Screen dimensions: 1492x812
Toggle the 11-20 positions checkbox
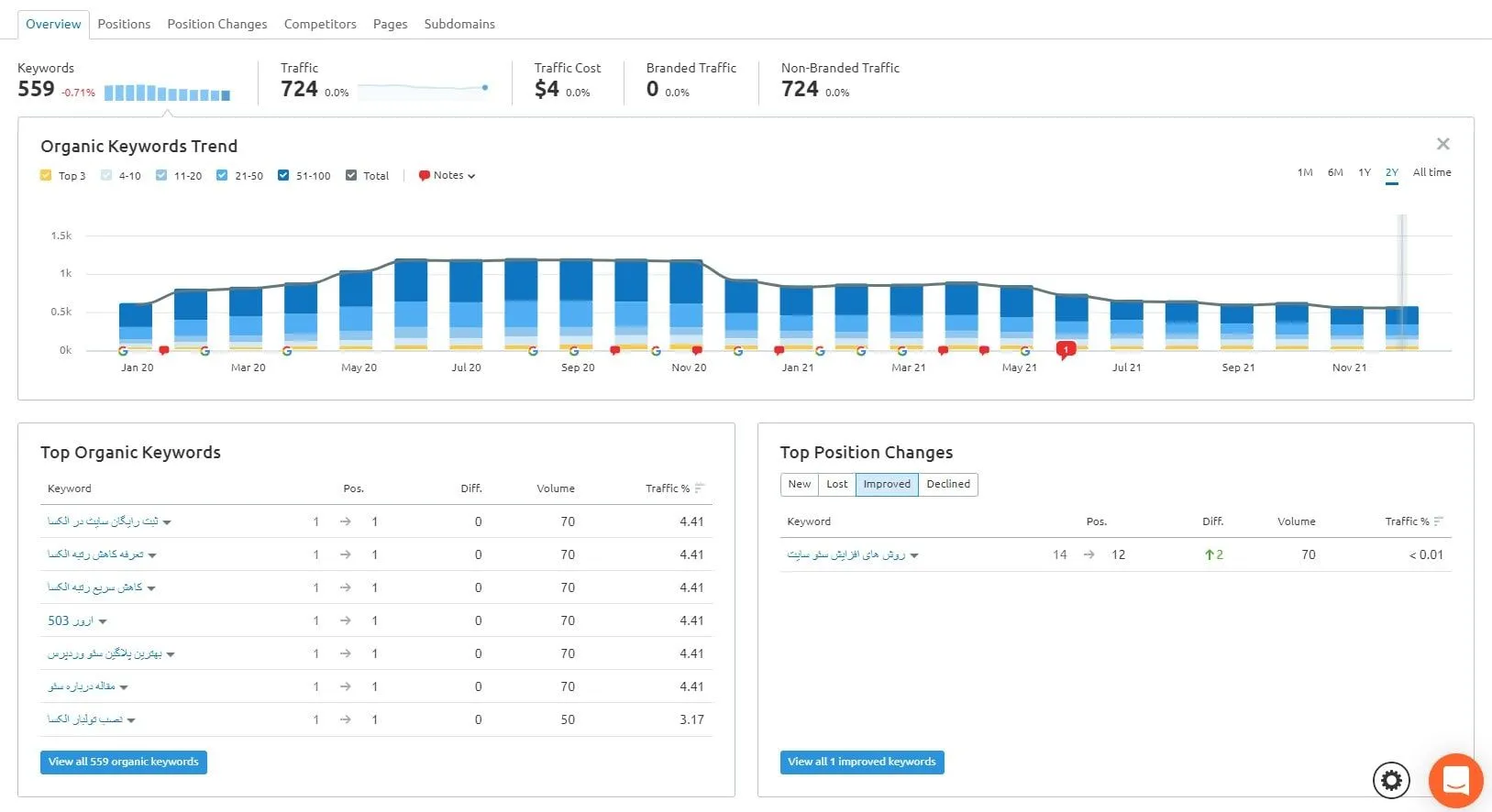pyautogui.click(x=161, y=175)
